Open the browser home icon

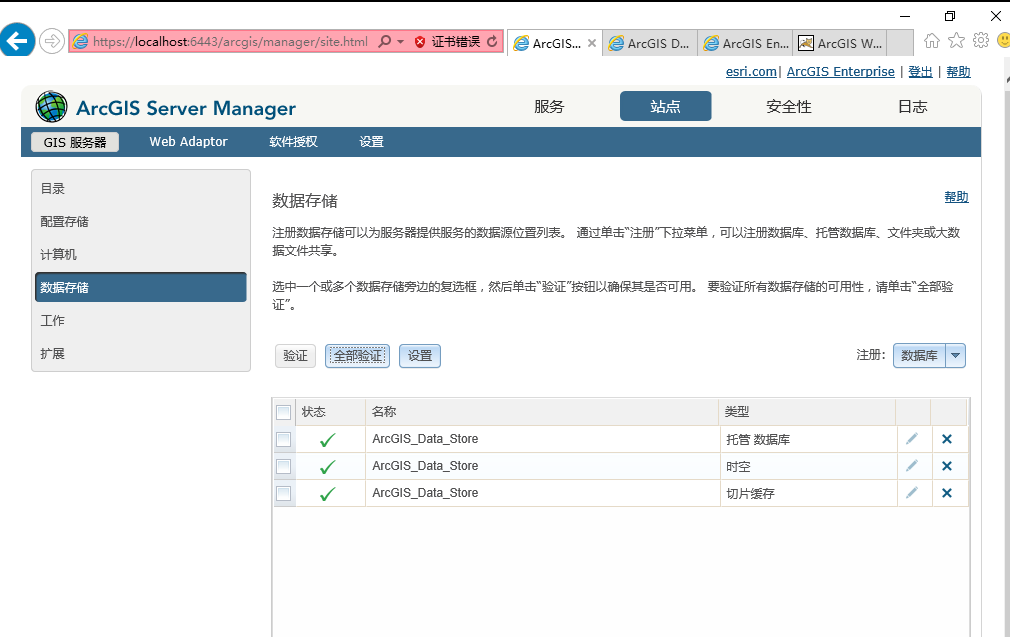931,41
